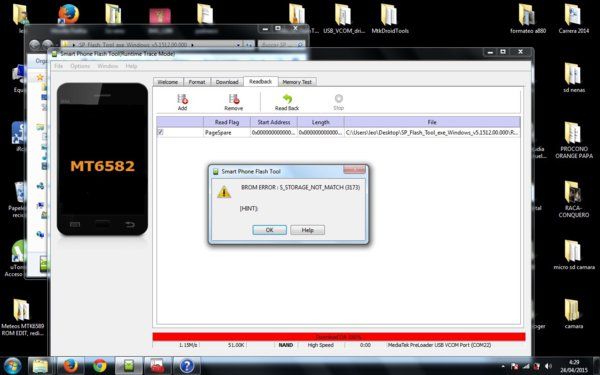Open File Explorer from taskbar
This screenshot has width=600, height=375.
click(41, 366)
